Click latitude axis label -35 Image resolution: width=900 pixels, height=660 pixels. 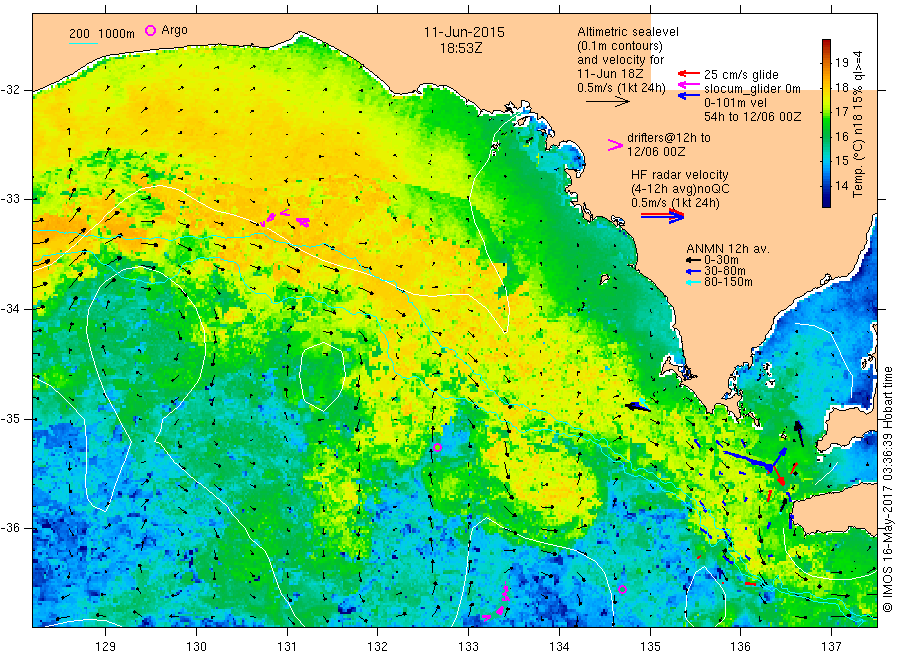[10, 418]
